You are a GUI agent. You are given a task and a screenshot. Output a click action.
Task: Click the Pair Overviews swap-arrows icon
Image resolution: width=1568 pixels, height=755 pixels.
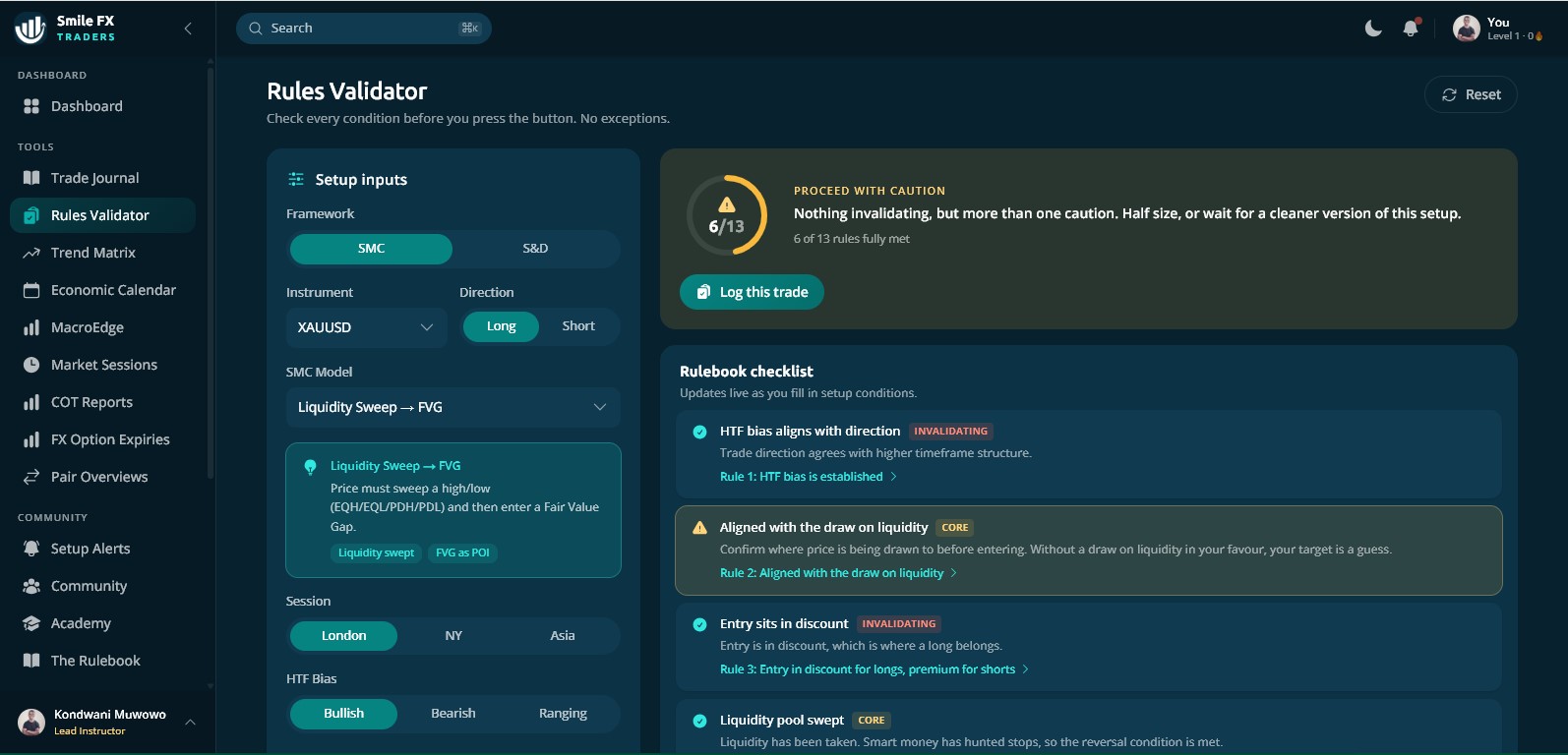(x=31, y=477)
